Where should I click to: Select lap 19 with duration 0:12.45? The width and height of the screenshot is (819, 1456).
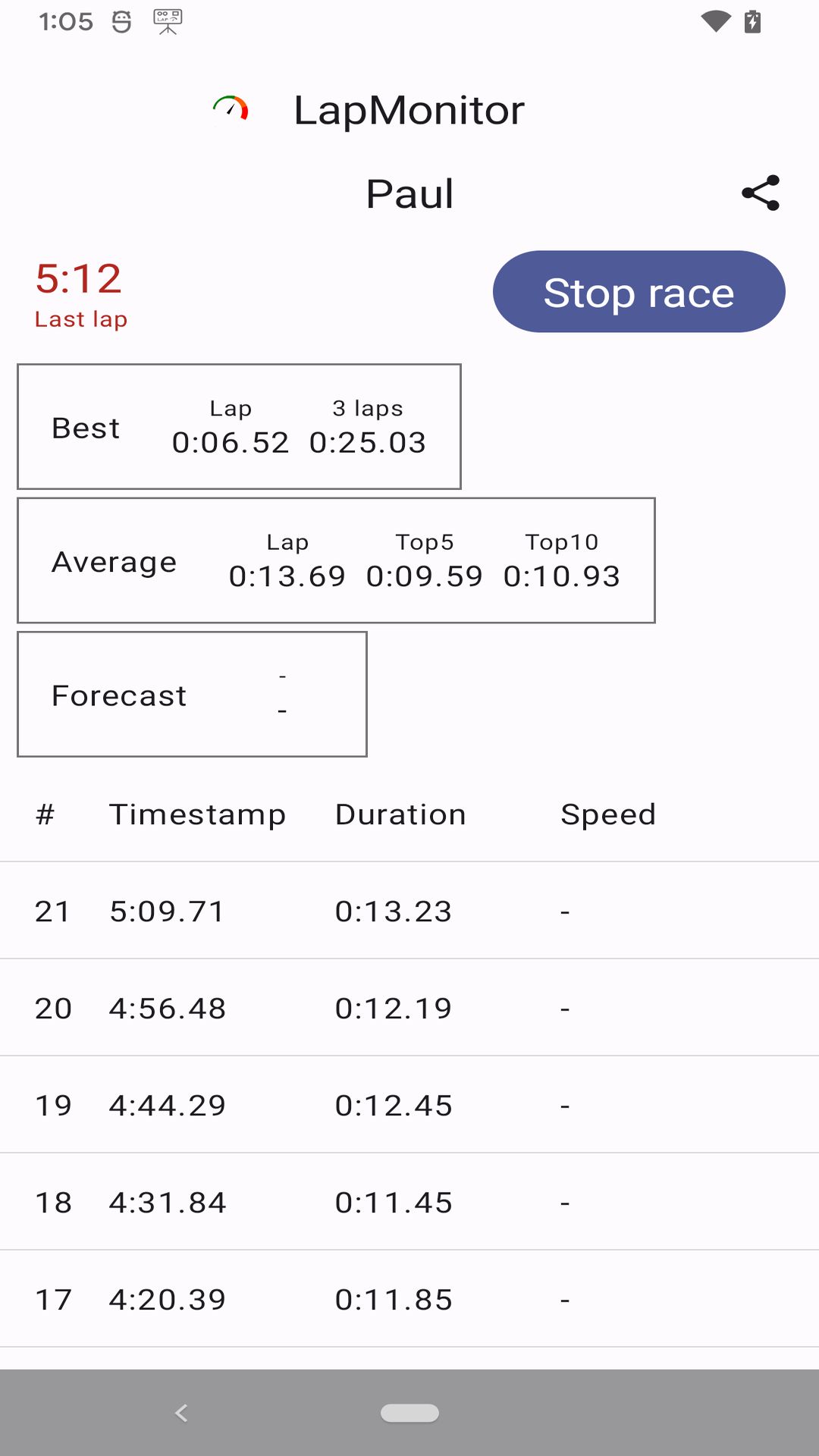pos(409,1105)
